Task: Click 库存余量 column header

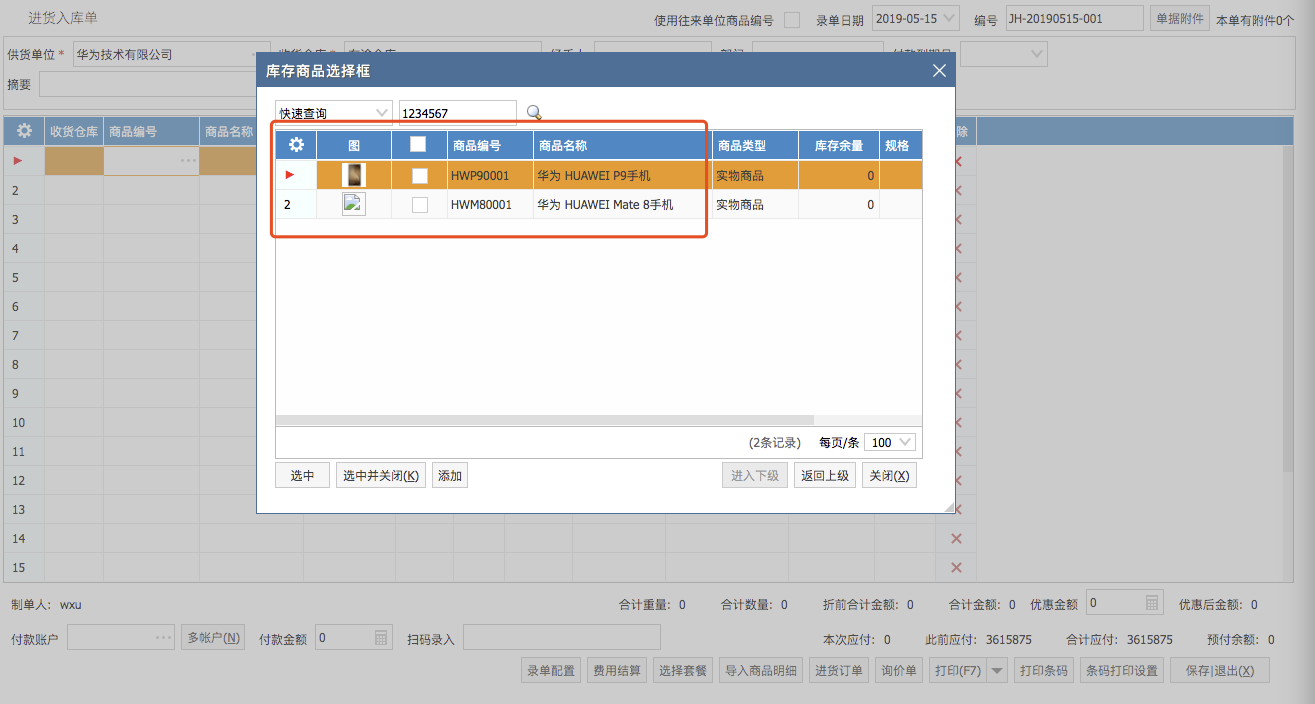Action: pyautogui.click(x=839, y=145)
